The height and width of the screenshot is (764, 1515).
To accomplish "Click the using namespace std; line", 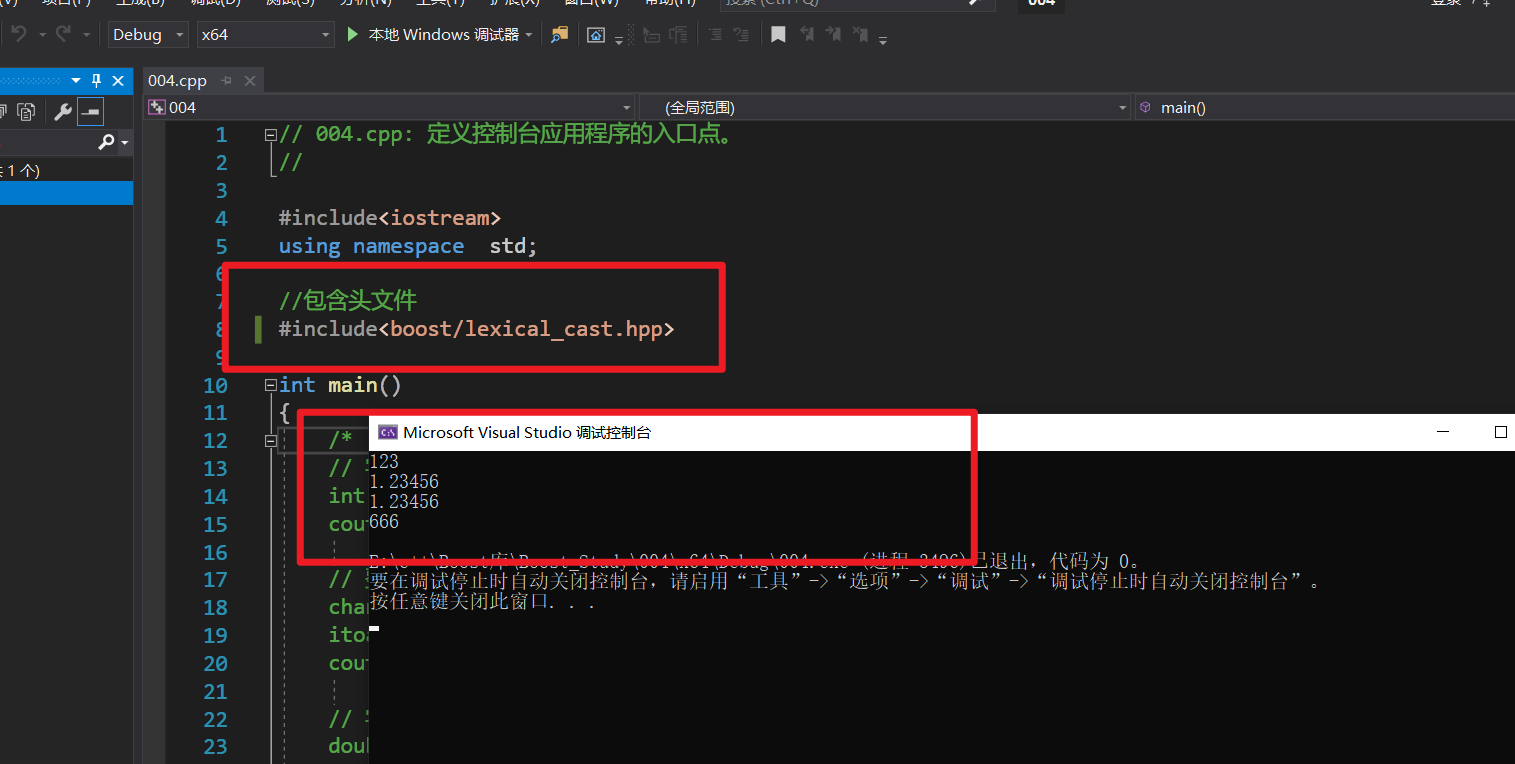I will [408, 246].
